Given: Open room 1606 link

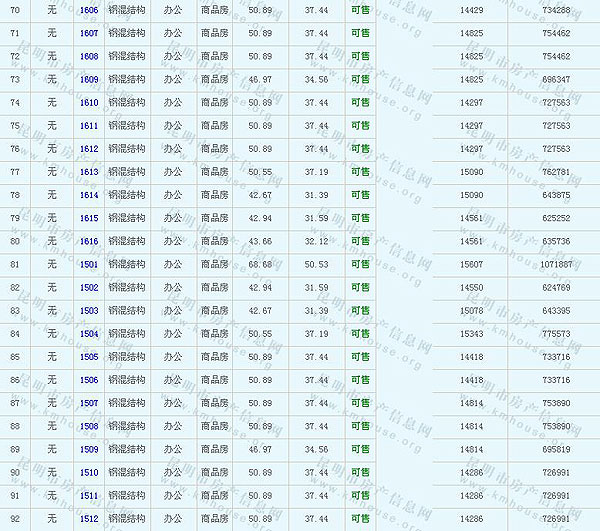Looking at the screenshot, I should (89, 10).
